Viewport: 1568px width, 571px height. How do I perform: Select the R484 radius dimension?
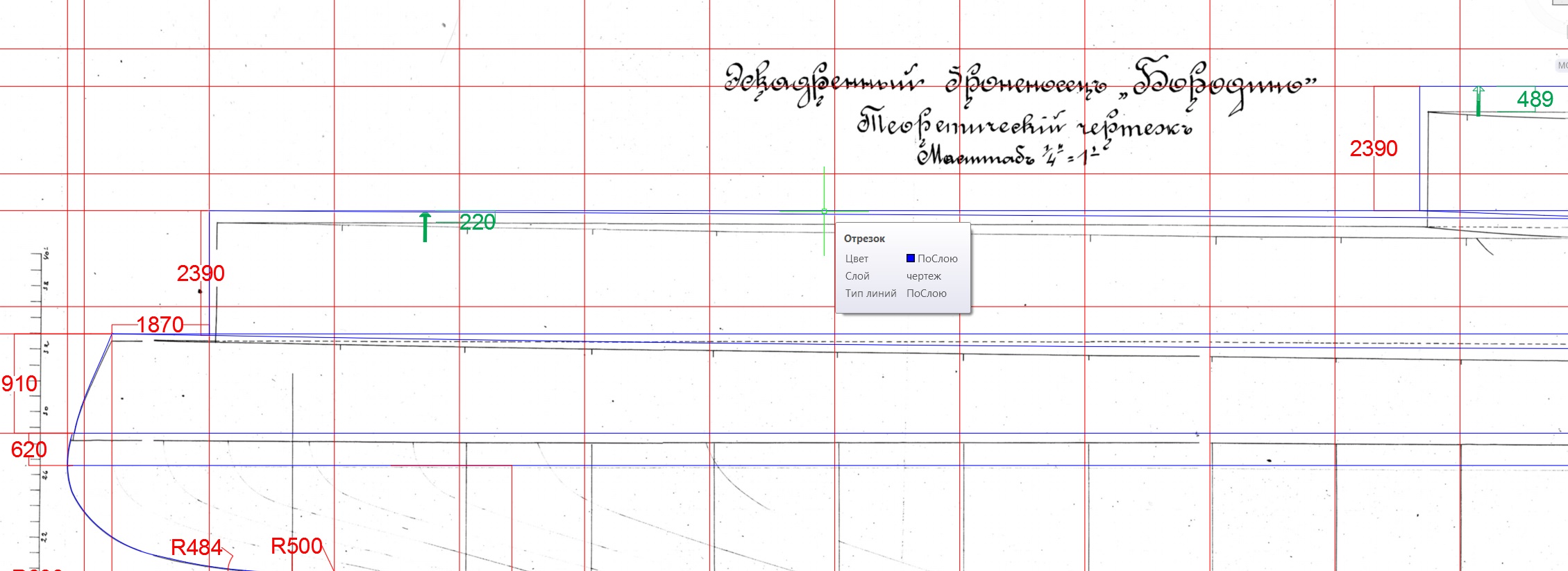(x=196, y=548)
